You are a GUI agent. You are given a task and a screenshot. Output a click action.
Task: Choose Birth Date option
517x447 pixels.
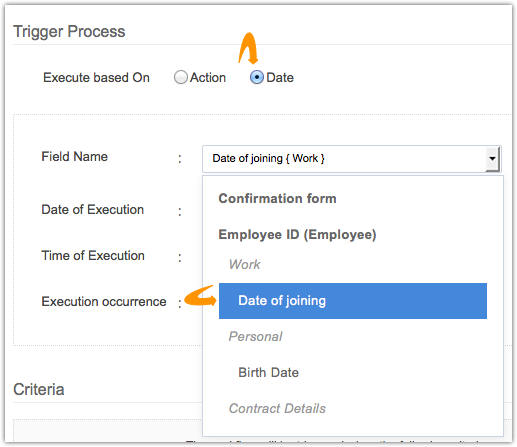(268, 372)
